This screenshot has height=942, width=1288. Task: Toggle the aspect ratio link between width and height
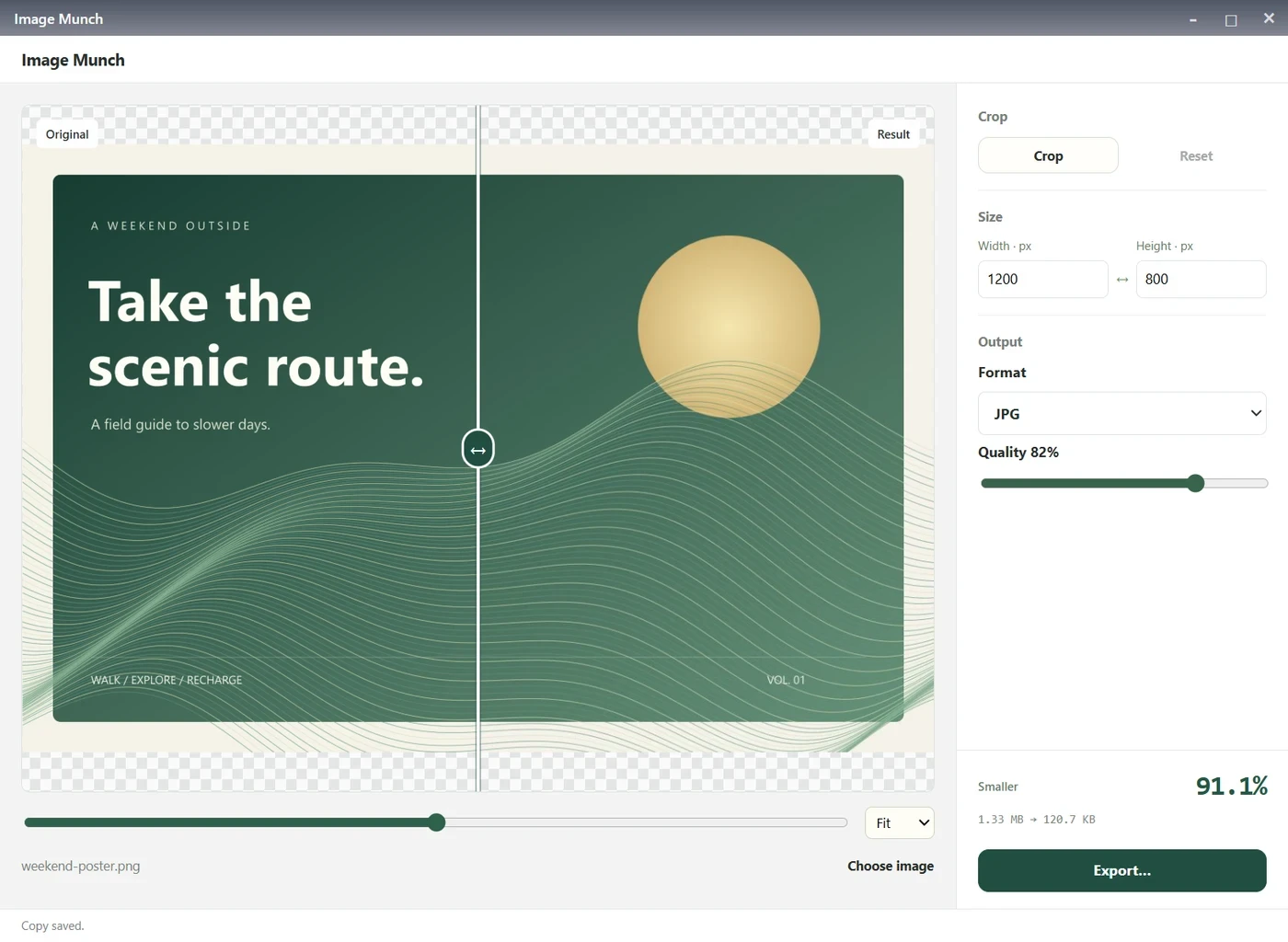pyautogui.click(x=1122, y=280)
